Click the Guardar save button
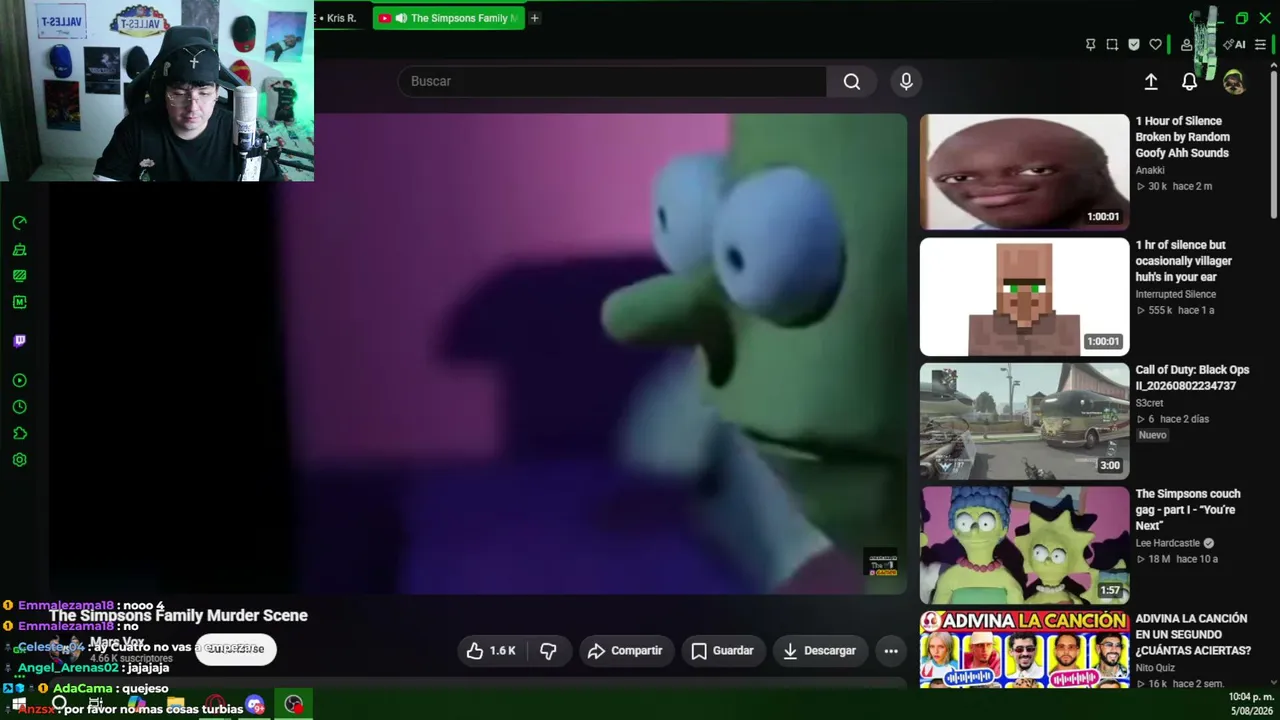1280x720 pixels. (x=722, y=651)
